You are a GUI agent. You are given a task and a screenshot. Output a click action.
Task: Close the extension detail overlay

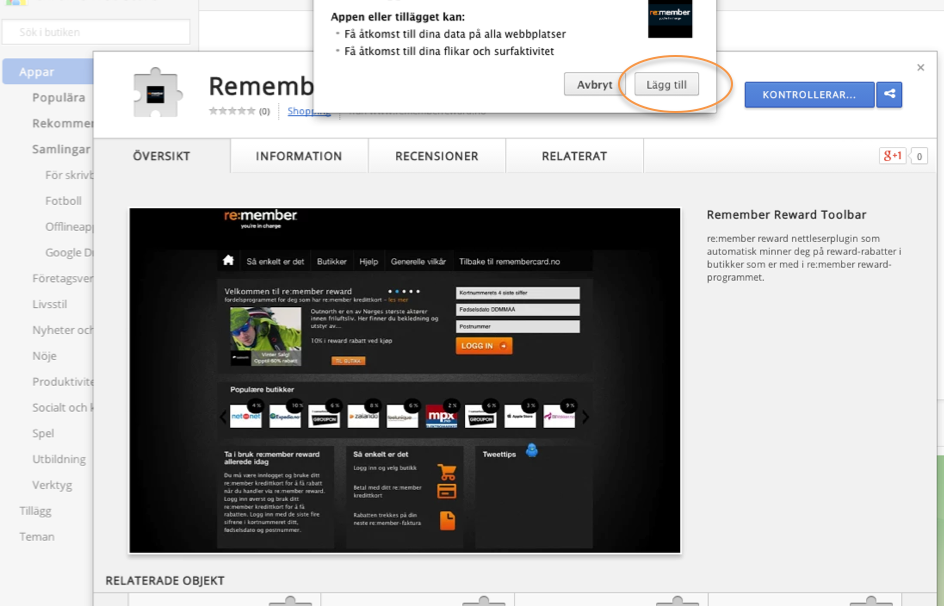click(x=921, y=67)
